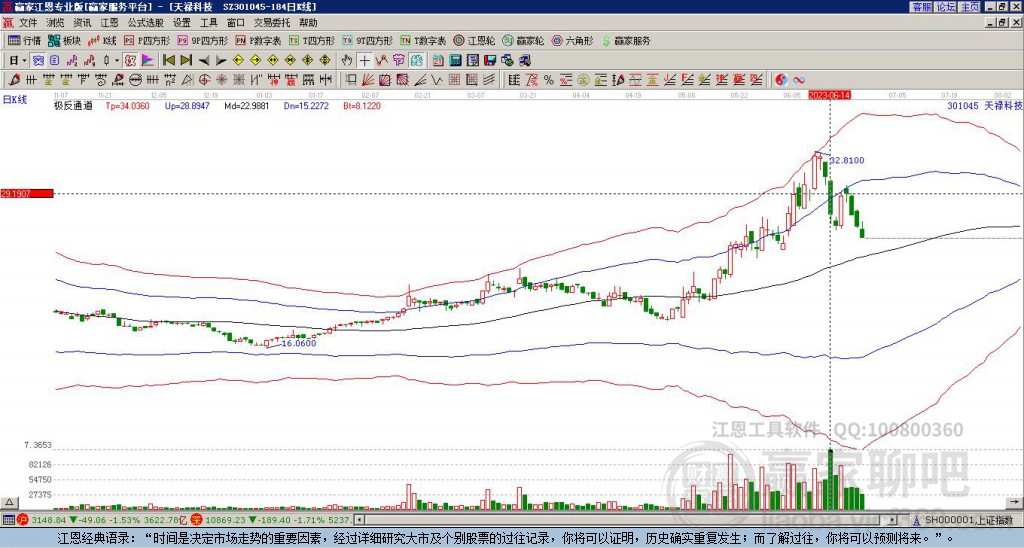Image resolution: width=1024 pixels, height=548 pixels.
Task: Click SH000001 上证指数 status entry
Action: [964, 520]
